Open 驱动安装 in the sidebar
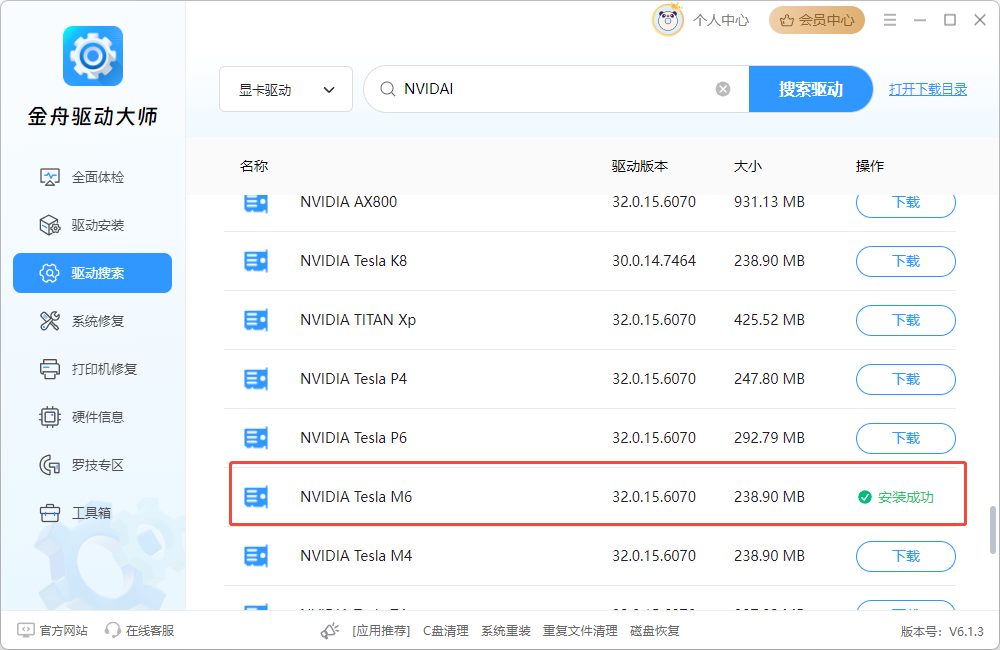This screenshot has height=650, width=1000. tap(92, 225)
